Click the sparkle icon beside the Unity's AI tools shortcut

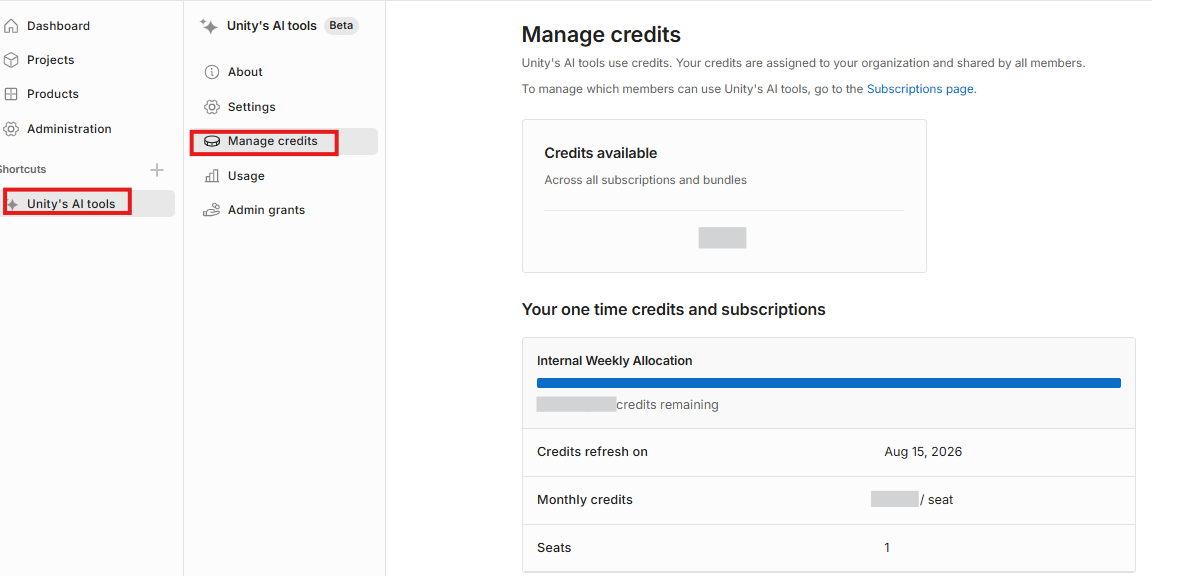tap(12, 204)
